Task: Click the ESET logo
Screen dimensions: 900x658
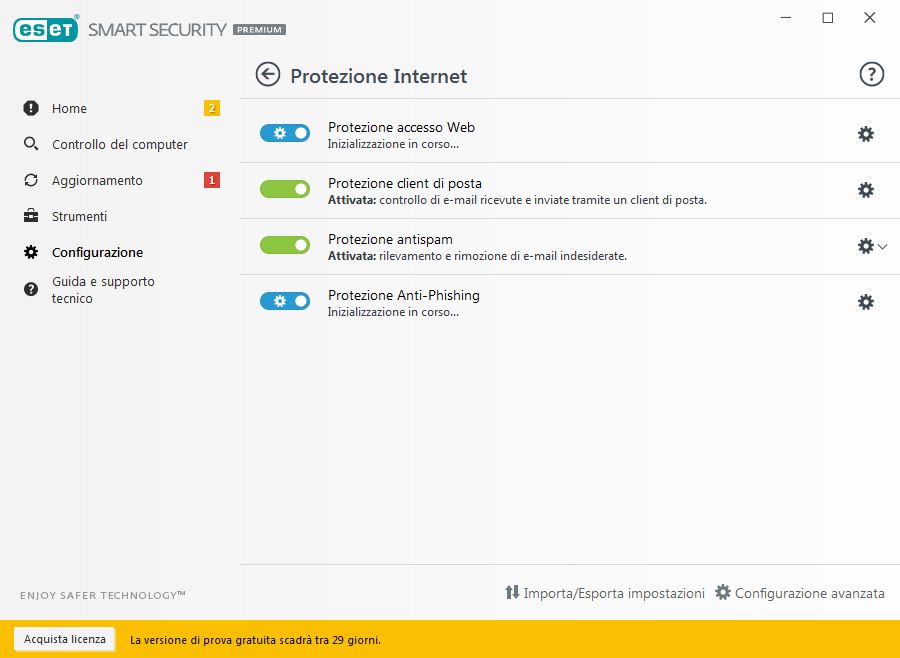Action: point(46,29)
